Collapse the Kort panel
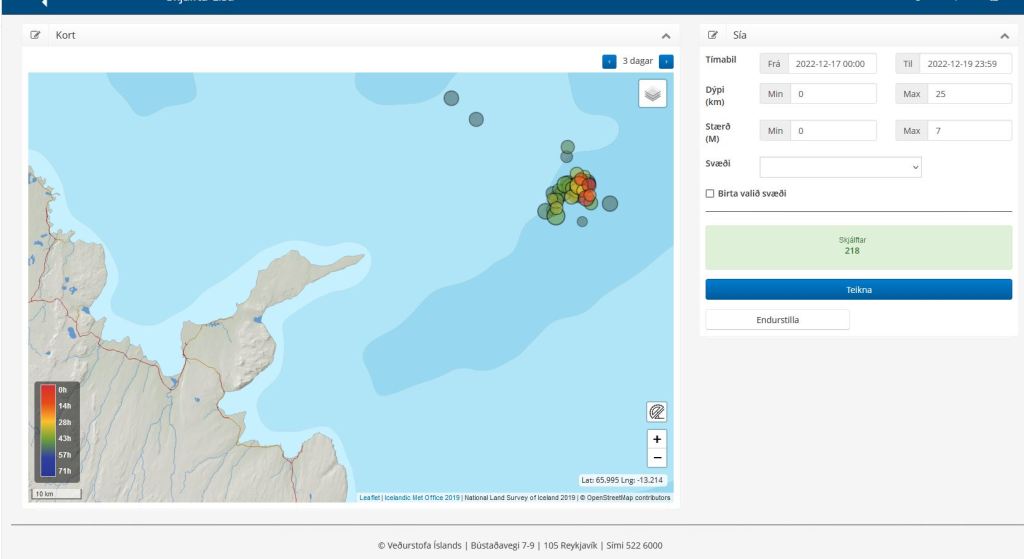Image resolution: width=1024 pixels, height=559 pixels. 666,36
